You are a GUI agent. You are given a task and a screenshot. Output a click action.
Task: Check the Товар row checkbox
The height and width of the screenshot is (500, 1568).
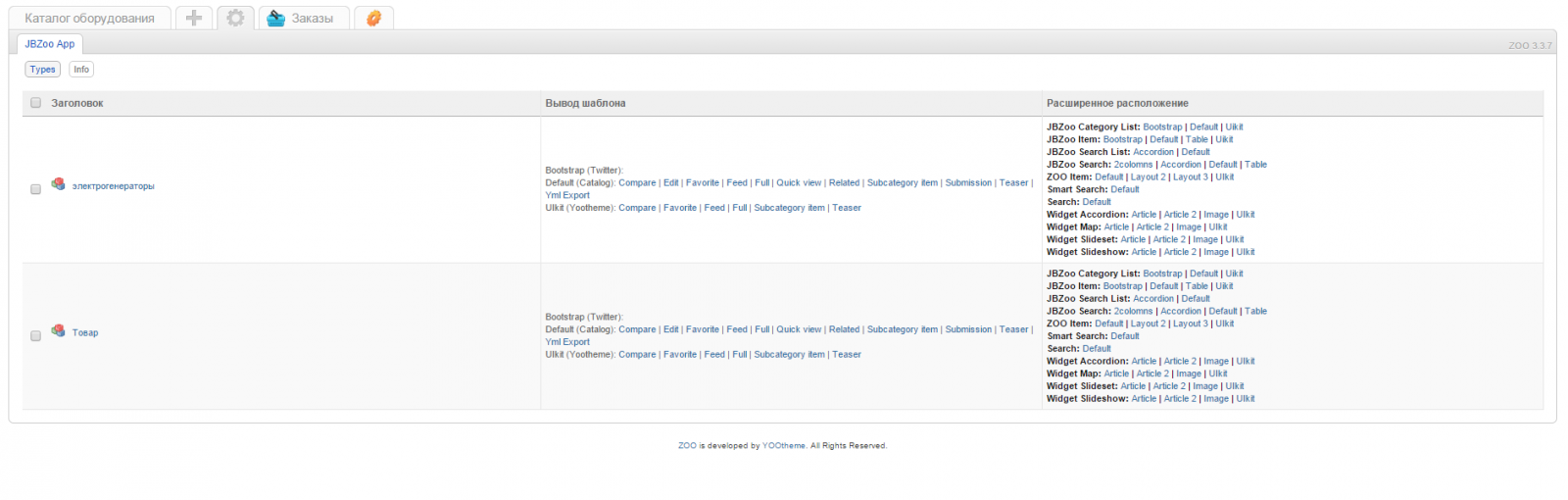[x=36, y=336]
